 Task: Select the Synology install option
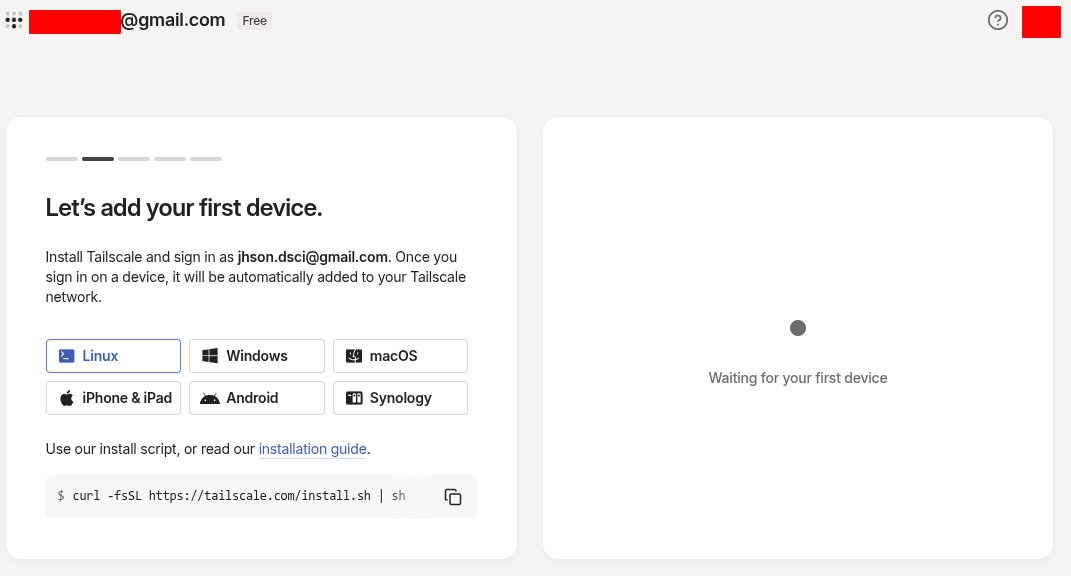[x=400, y=398]
